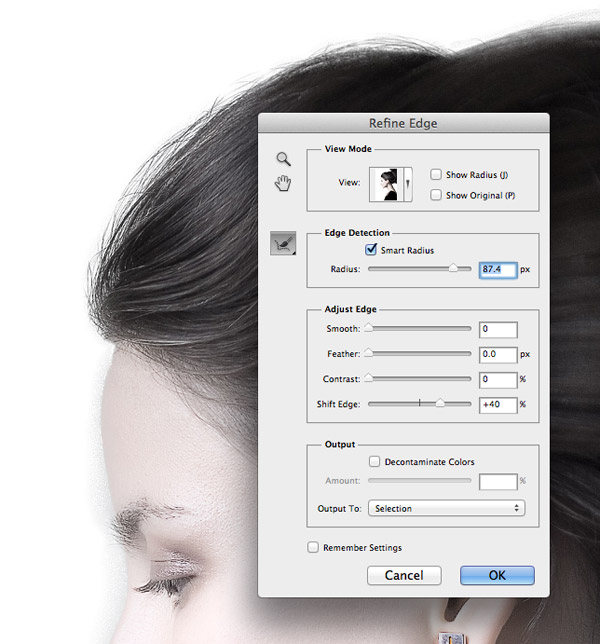The width and height of the screenshot is (600, 644).
Task: Enable the Show Radius (J) checkbox
Action: click(x=436, y=174)
